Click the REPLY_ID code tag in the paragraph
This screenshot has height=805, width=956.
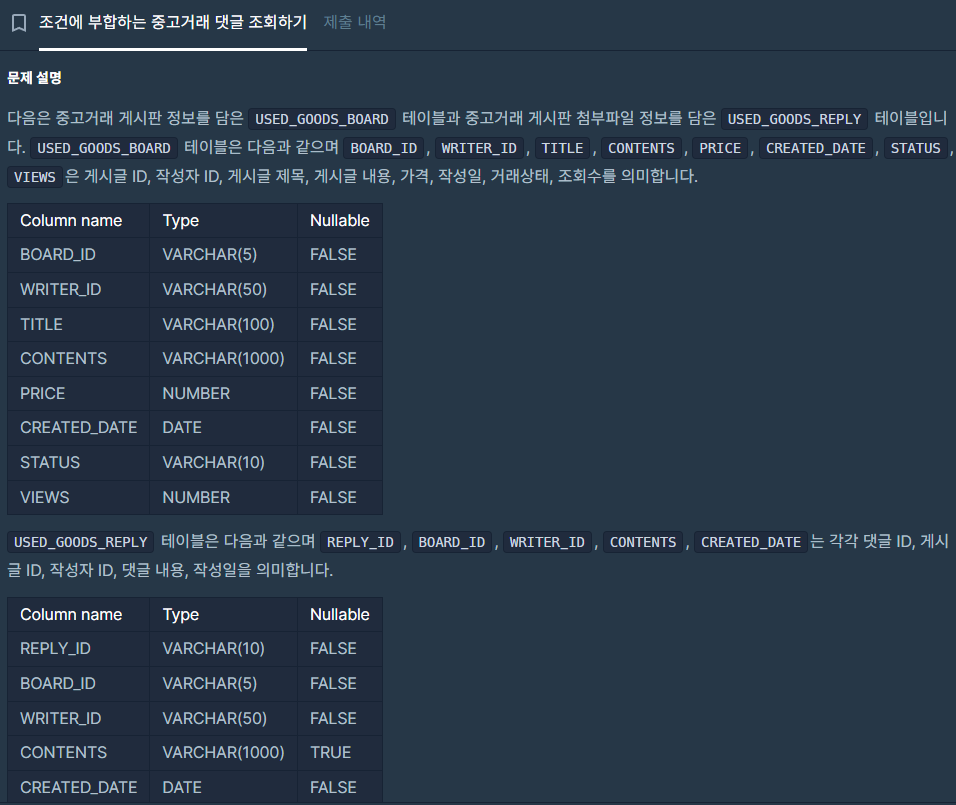click(x=360, y=542)
